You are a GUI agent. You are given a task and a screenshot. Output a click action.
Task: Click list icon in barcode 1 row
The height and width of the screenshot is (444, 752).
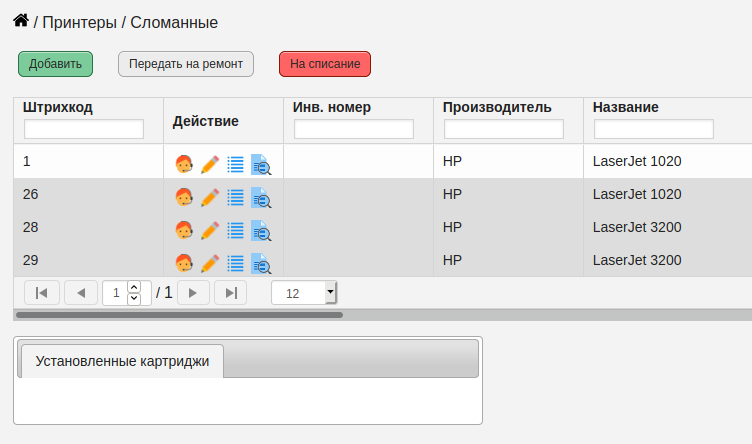235,164
